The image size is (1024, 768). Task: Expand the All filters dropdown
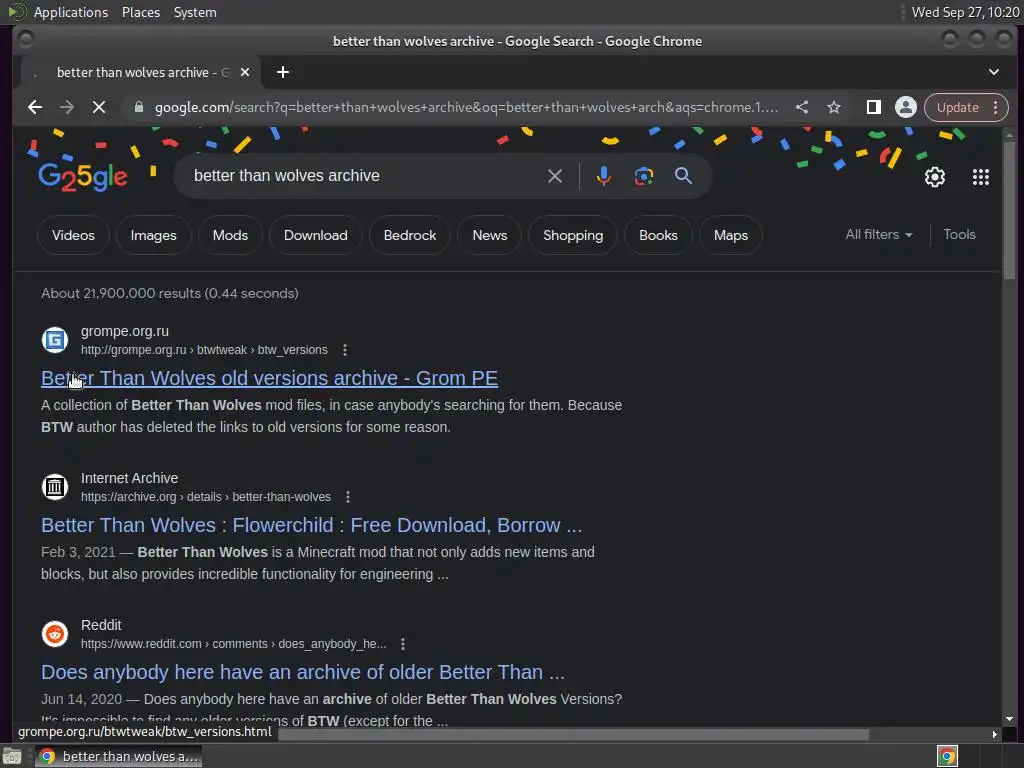pos(878,234)
